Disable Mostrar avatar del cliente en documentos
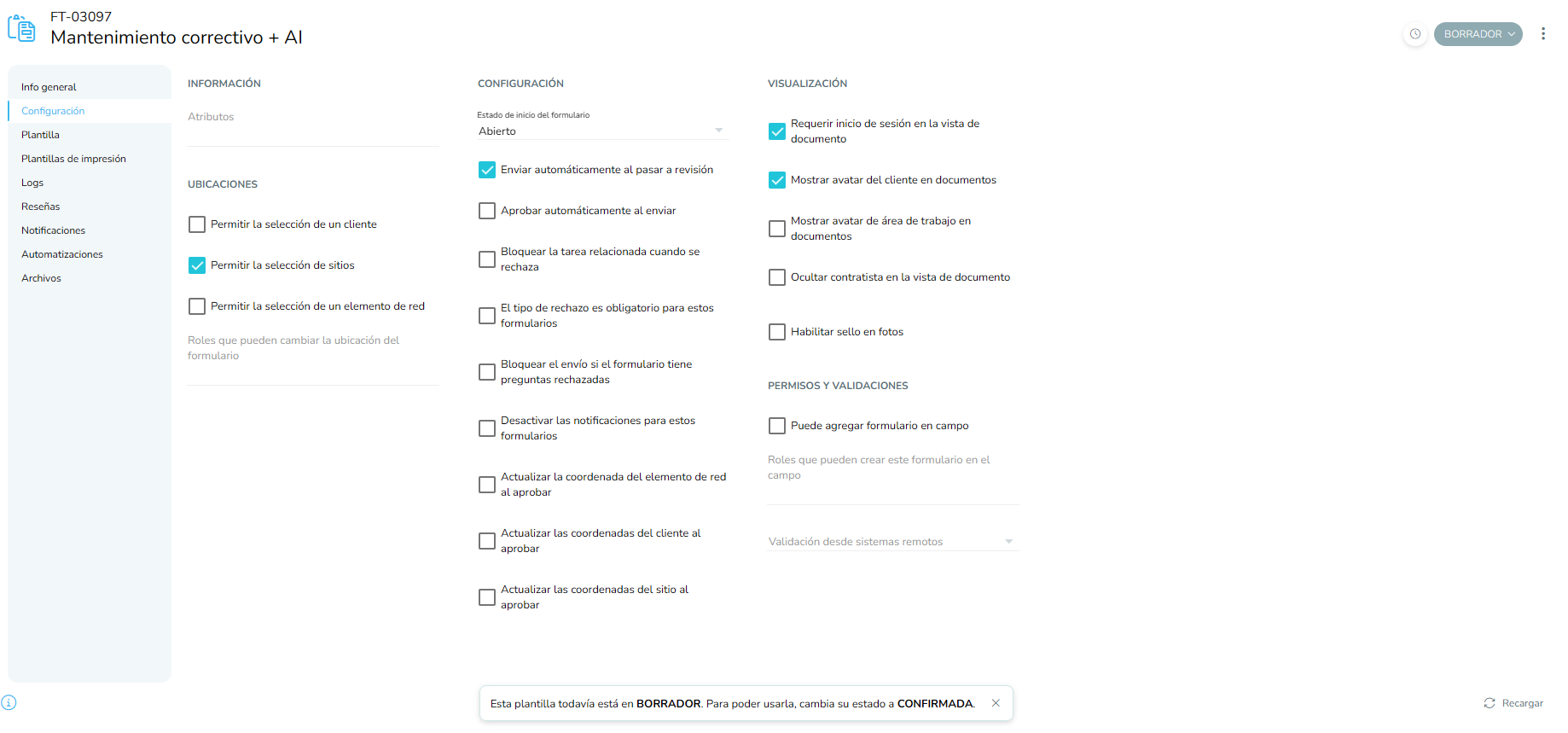1568x733 pixels. click(x=777, y=180)
